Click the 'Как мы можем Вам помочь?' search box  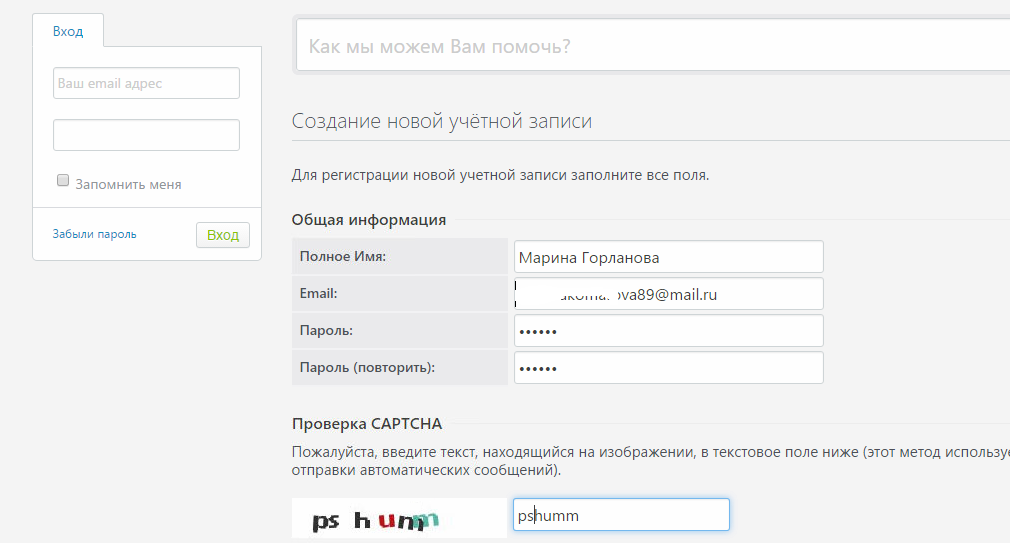(x=650, y=46)
